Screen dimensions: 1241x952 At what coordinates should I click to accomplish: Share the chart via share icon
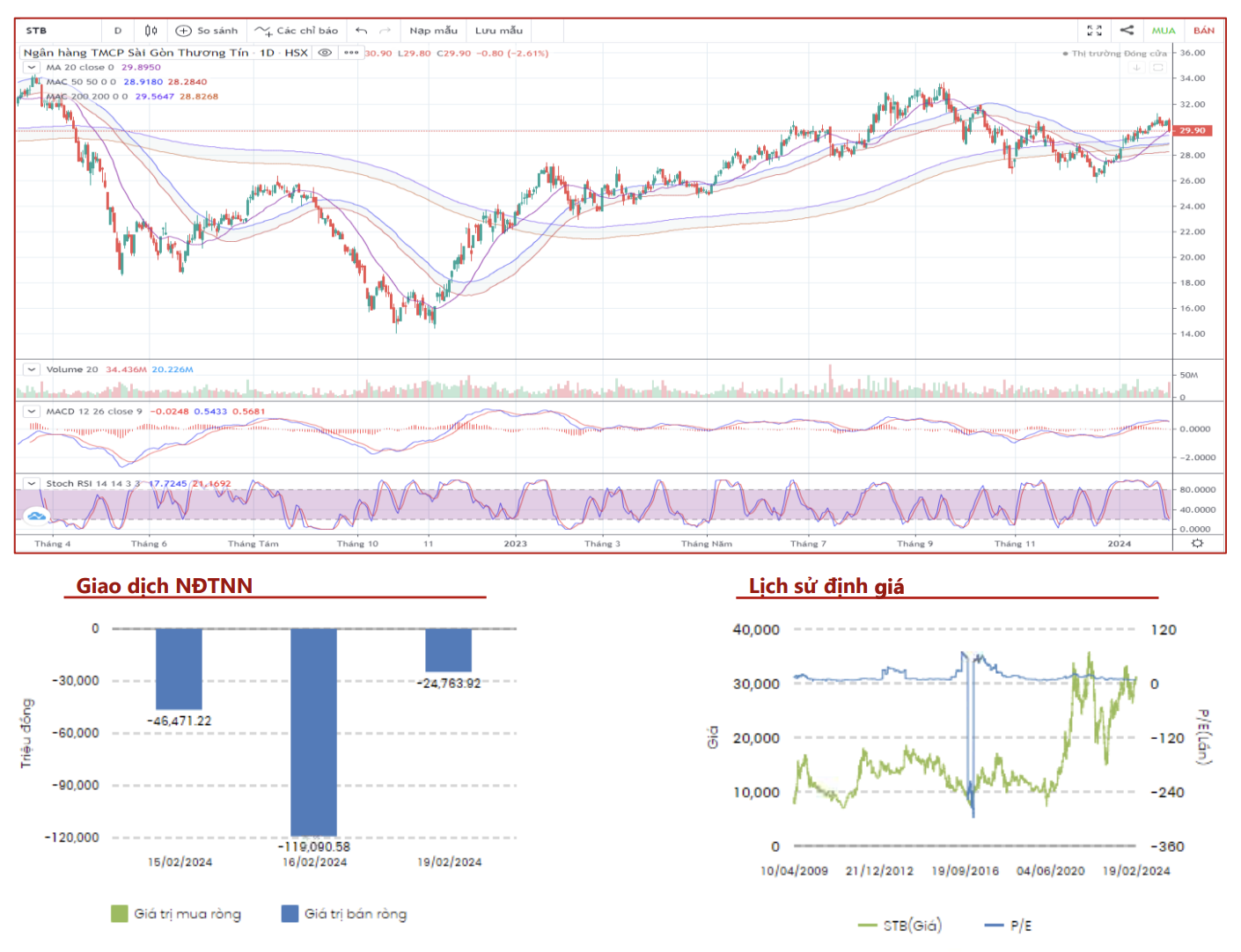point(1127,31)
